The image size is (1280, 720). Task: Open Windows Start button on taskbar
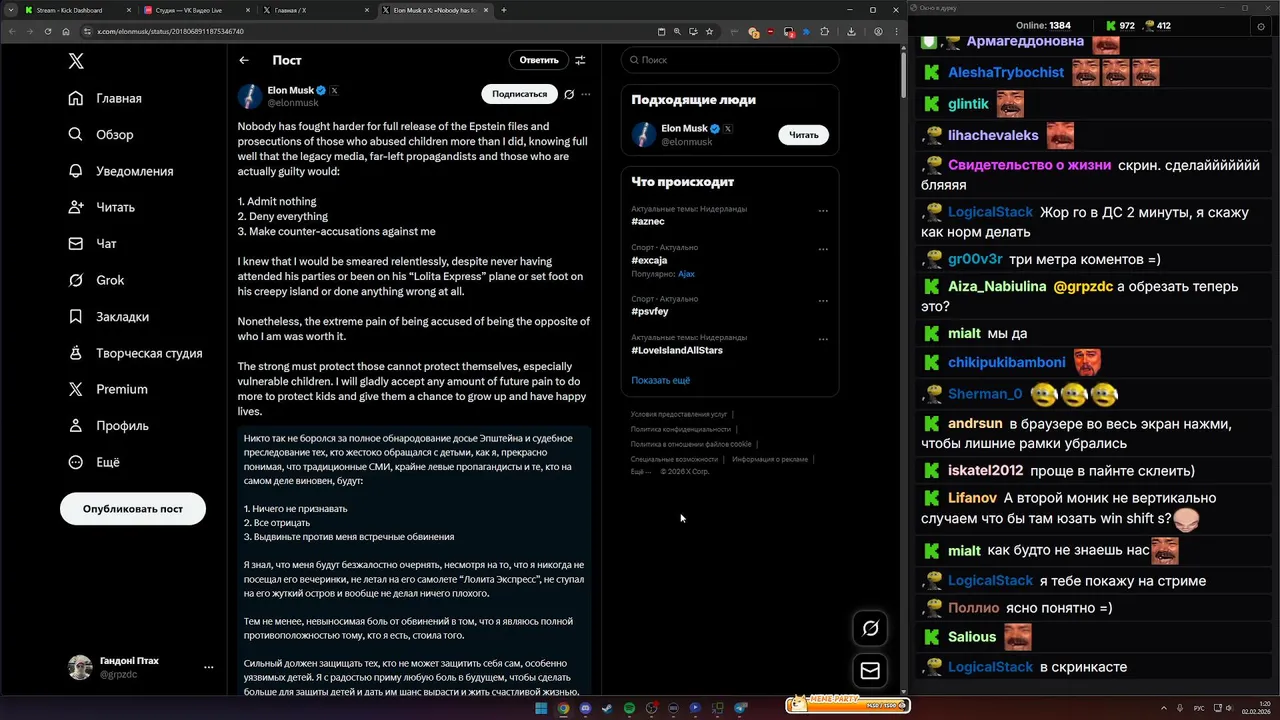[x=541, y=708]
